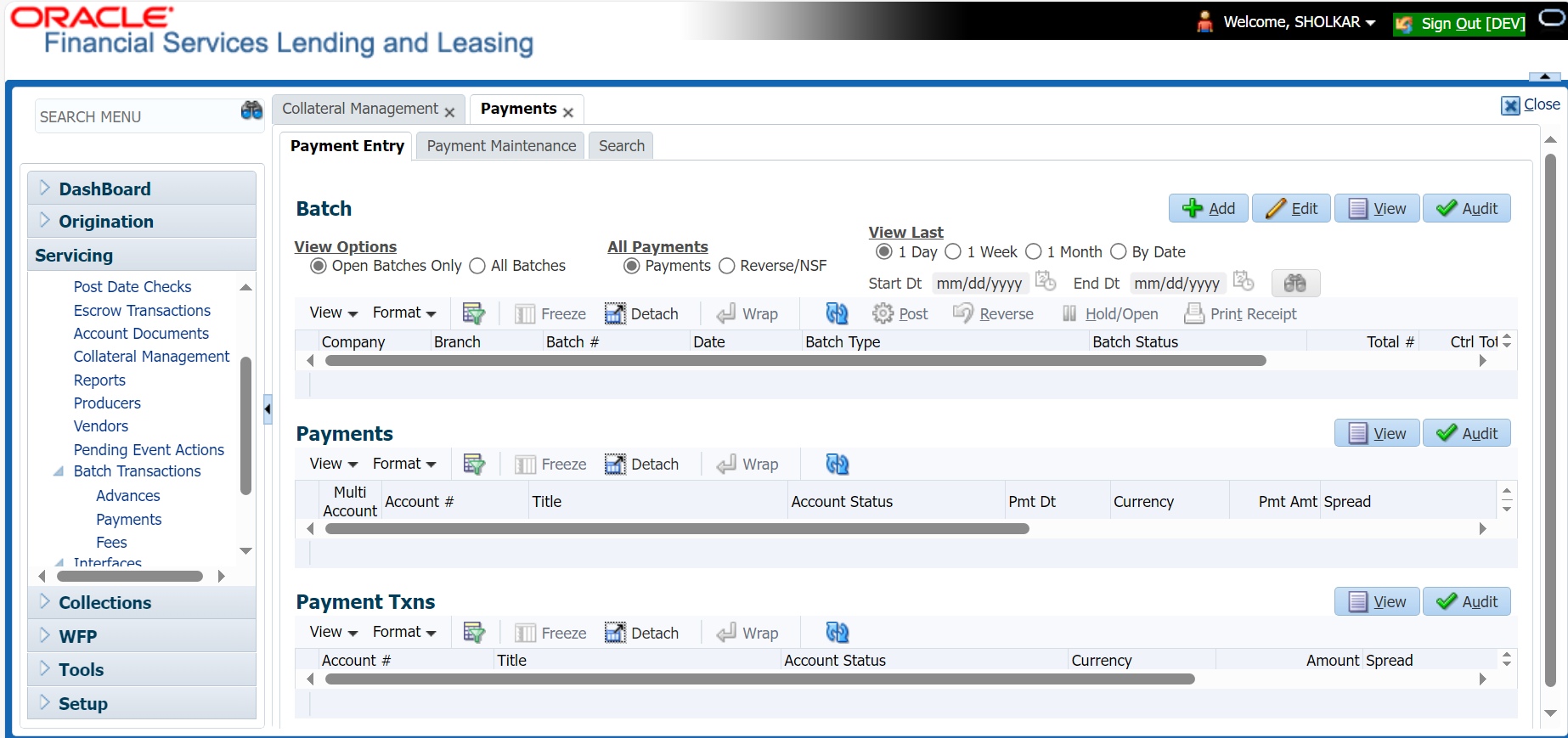This screenshot has height=738, width=1568.
Task: Open the Welcome SHOLKAR user dropdown
Action: coord(1299,22)
